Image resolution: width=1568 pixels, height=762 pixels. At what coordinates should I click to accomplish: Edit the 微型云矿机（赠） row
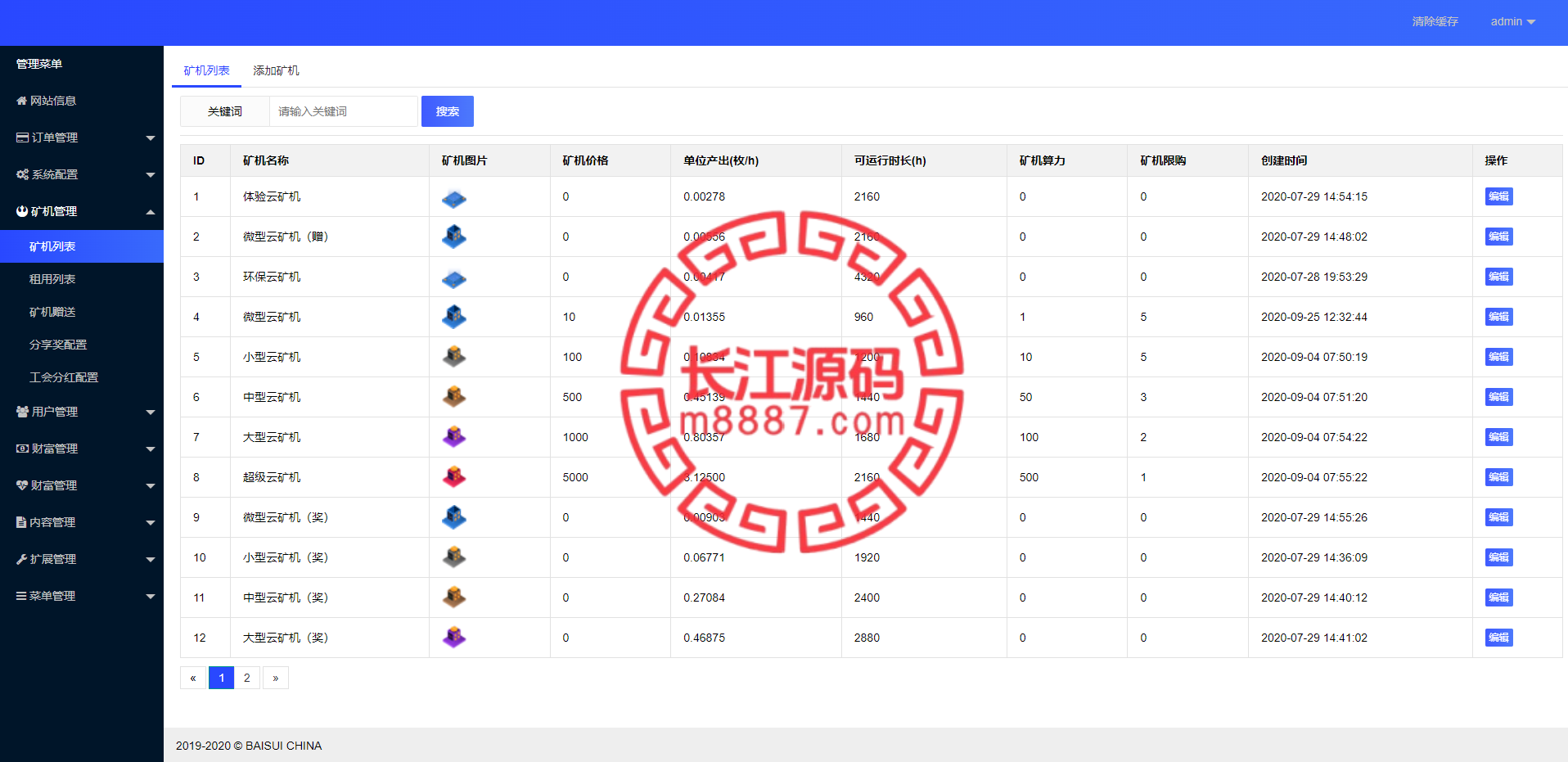click(1498, 237)
